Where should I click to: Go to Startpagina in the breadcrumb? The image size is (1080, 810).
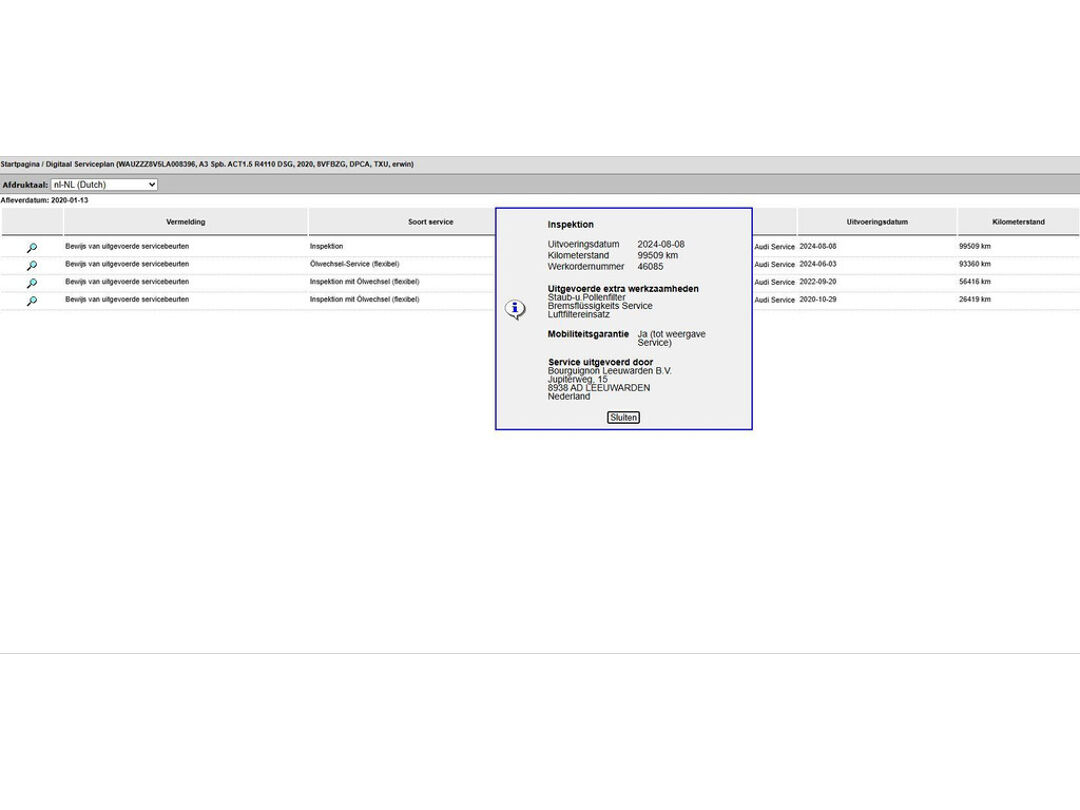tap(20, 164)
